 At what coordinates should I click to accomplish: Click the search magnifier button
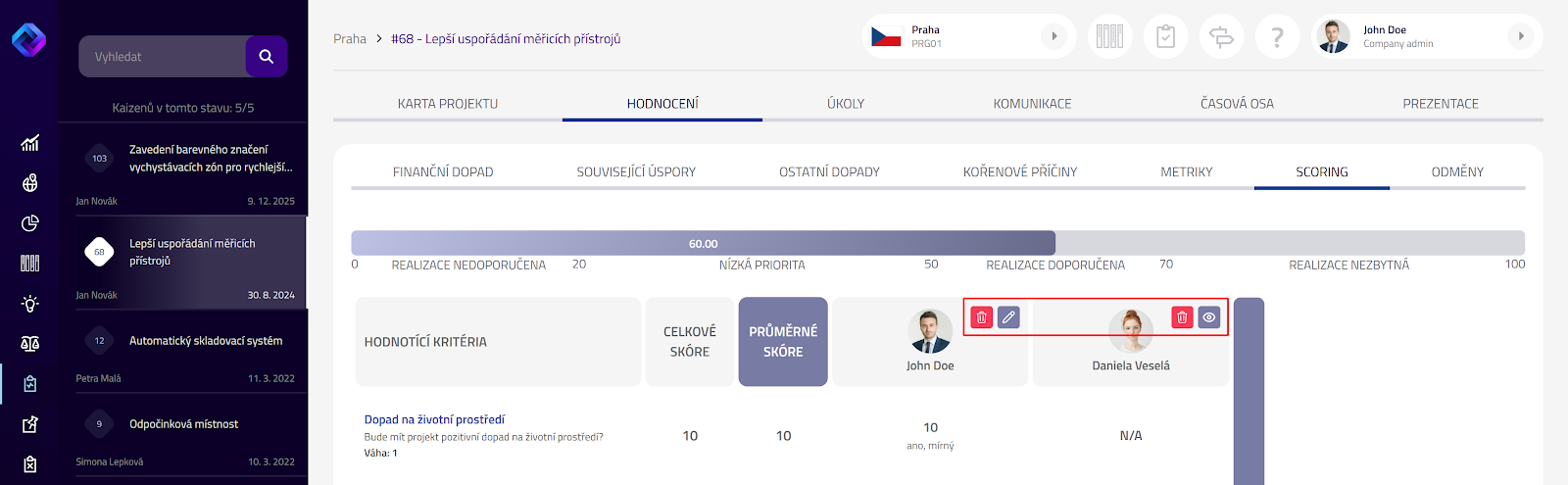click(266, 57)
